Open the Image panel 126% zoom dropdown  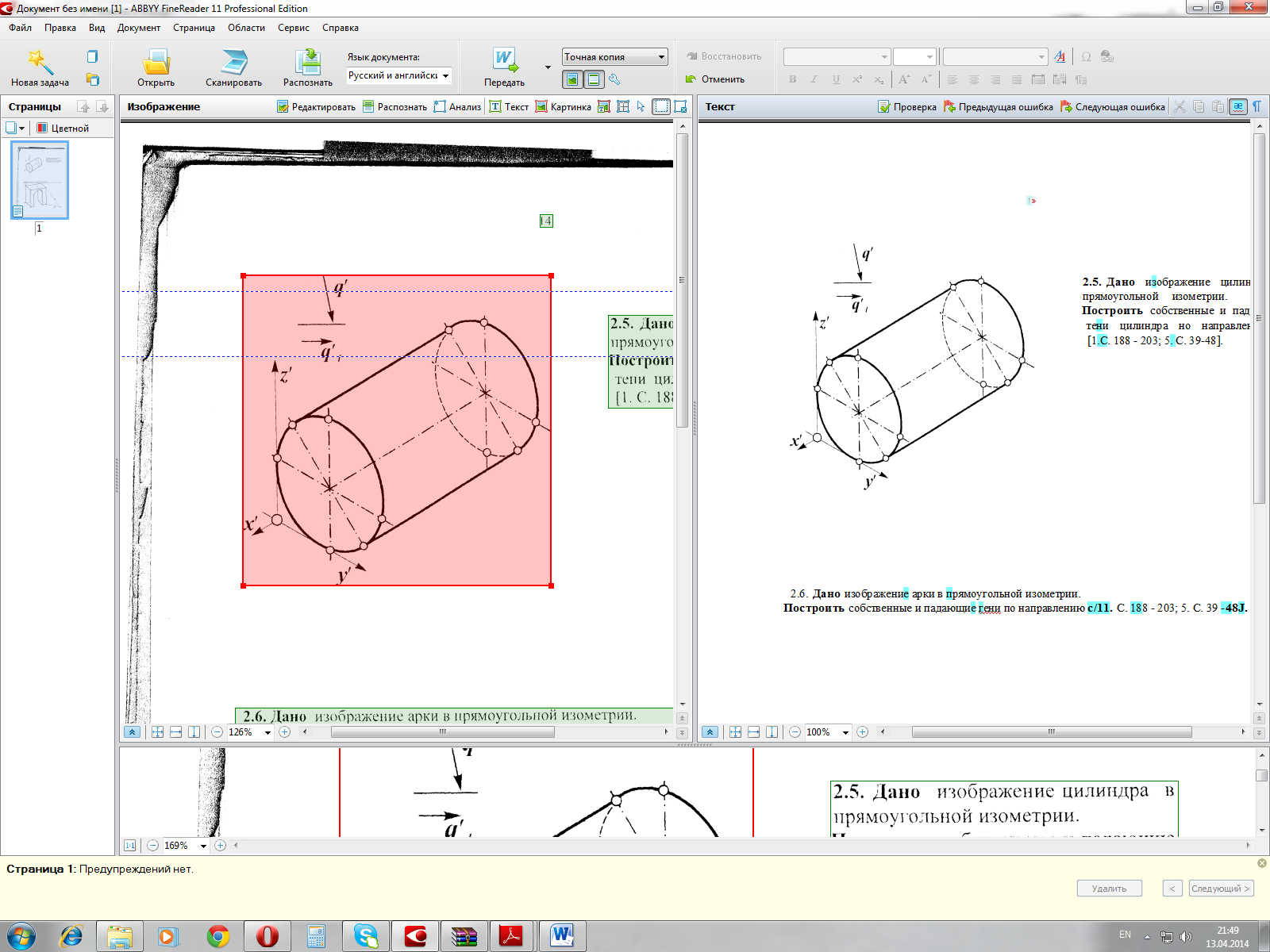(268, 732)
